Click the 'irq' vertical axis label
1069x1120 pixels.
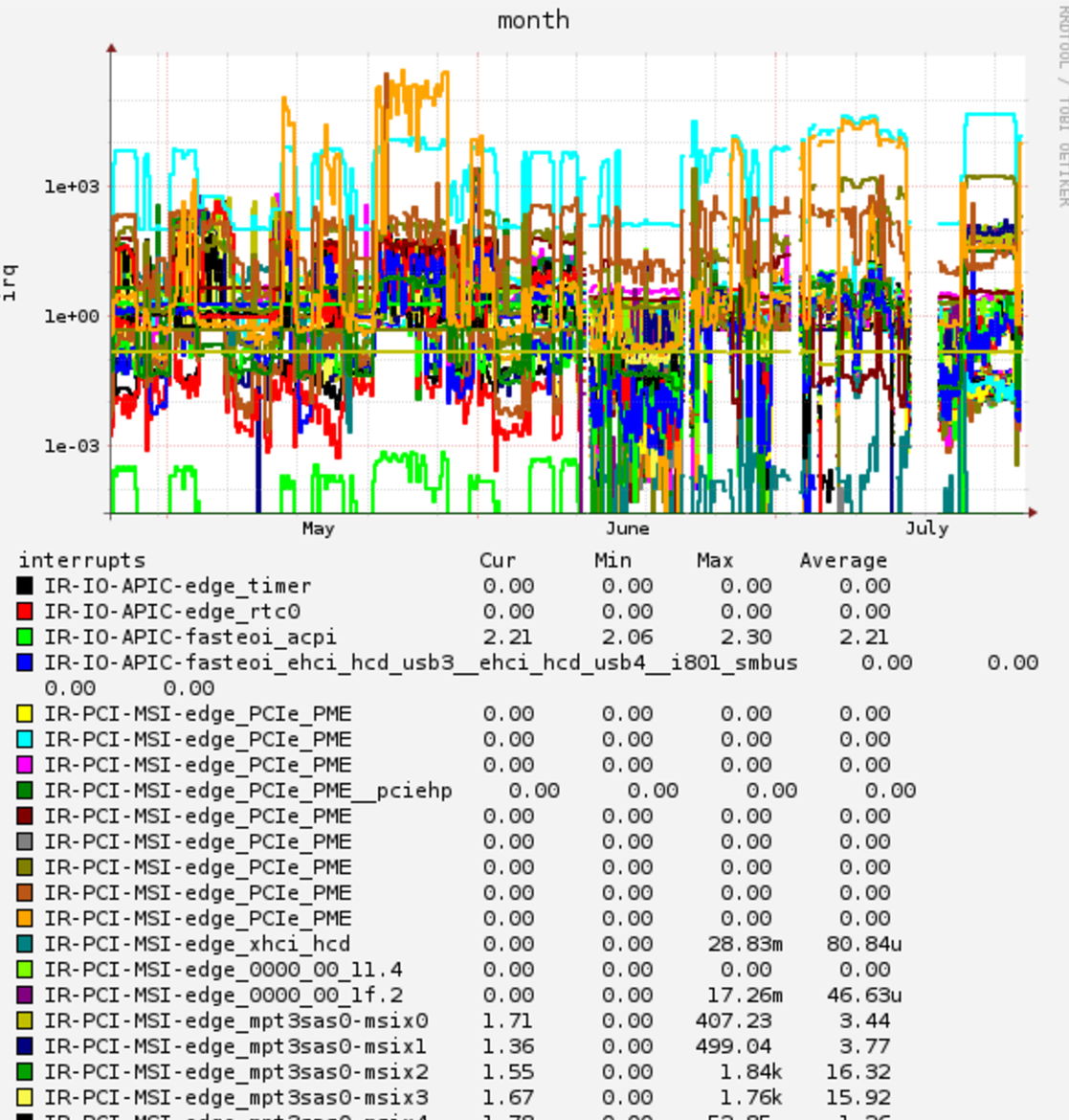[10, 282]
